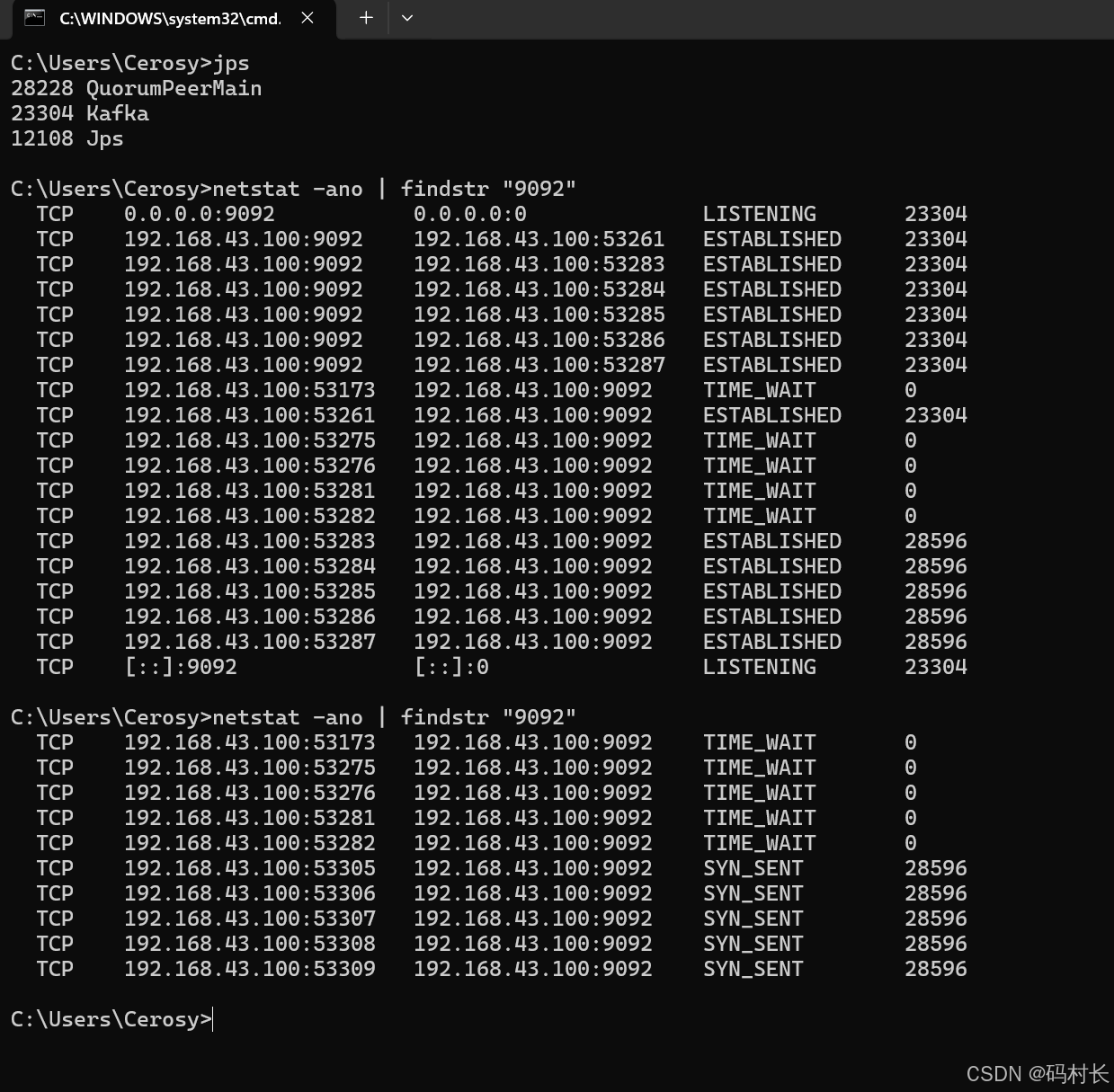Click local address 192.168.43.100:53309
This screenshot has height=1092, width=1114.
click(x=250, y=969)
